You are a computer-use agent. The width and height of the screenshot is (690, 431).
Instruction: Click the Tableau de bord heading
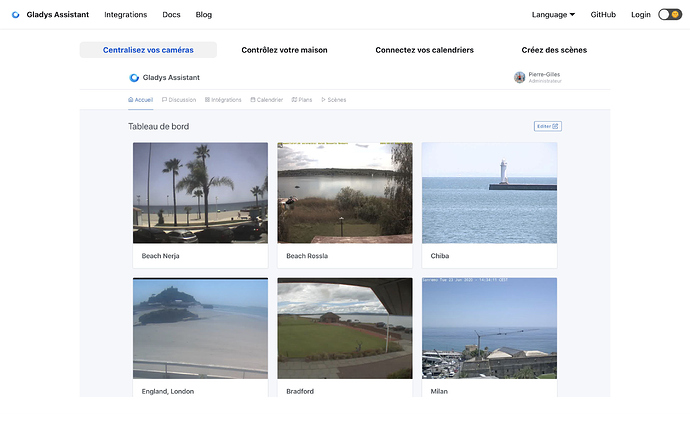coord(158,126)
